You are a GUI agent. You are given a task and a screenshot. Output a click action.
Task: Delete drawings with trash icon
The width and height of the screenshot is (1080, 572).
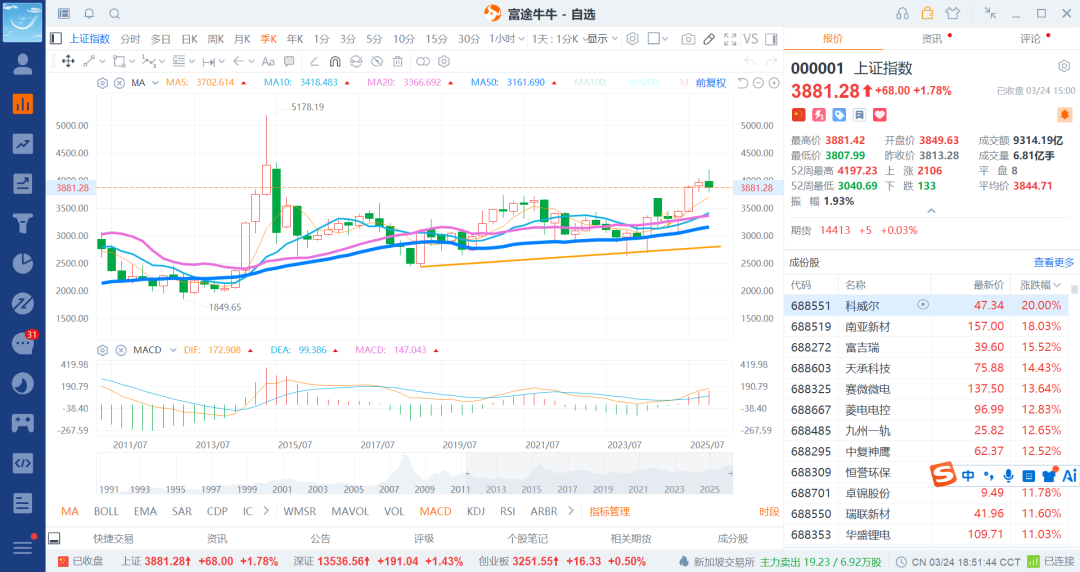click(x=397, y=61)
